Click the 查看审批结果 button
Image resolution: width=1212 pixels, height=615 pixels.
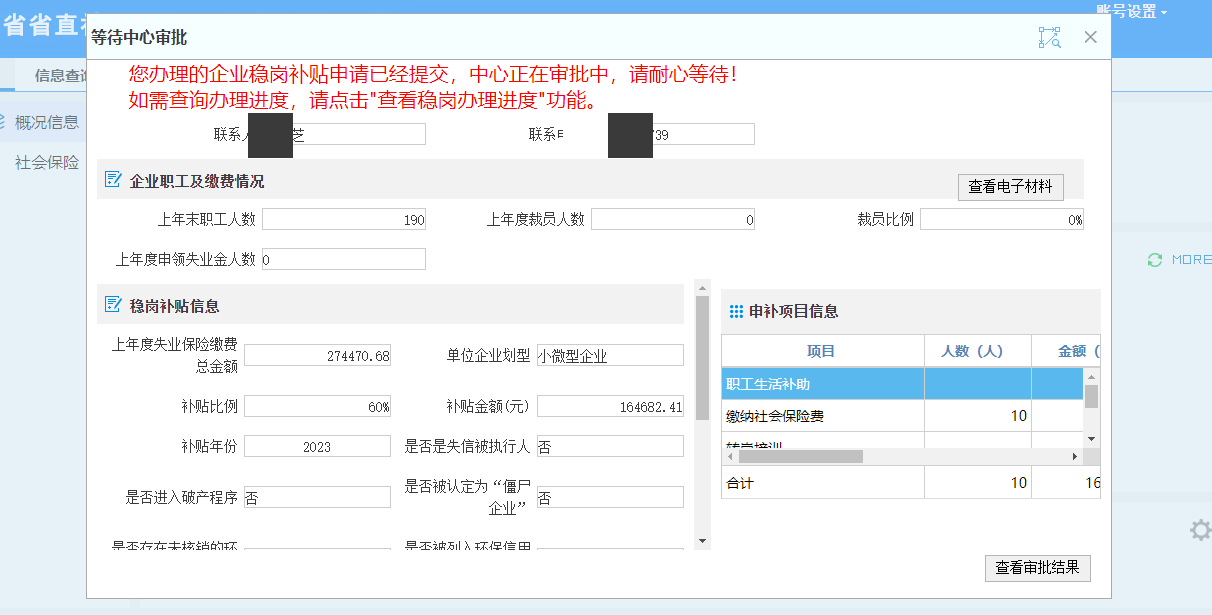[1037, 568]
